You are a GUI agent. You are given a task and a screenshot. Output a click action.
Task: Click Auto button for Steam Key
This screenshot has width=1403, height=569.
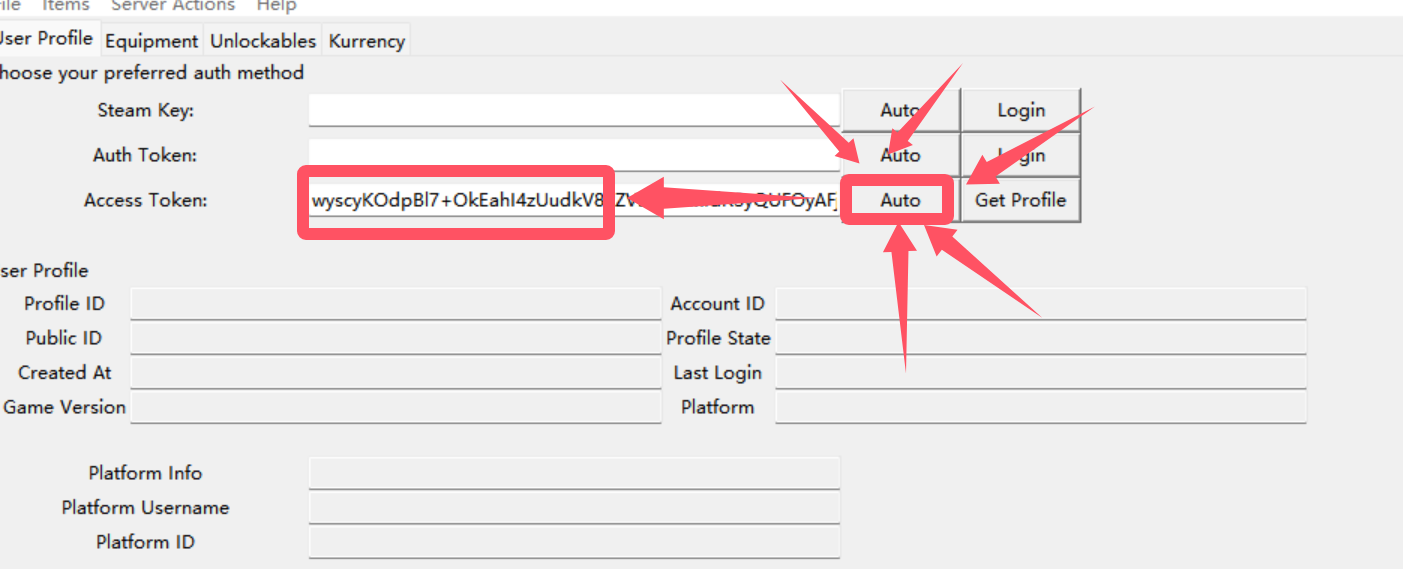point(900,110)
